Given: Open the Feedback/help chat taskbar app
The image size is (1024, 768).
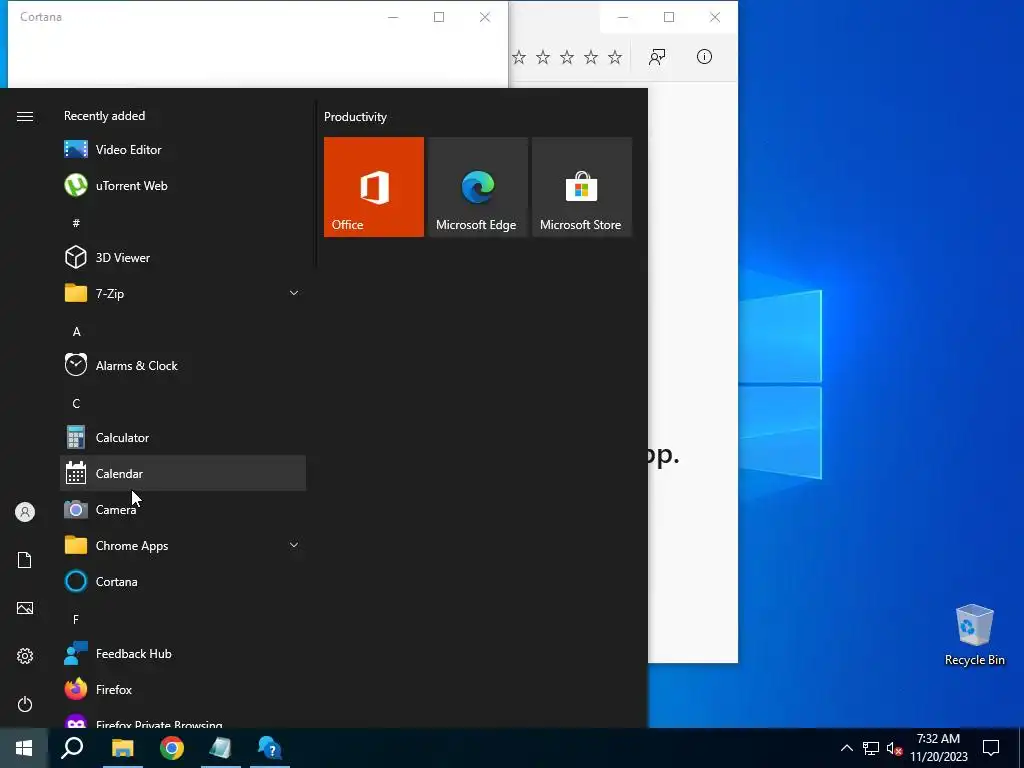Looking at the screenshot, I should coord(270,748).
